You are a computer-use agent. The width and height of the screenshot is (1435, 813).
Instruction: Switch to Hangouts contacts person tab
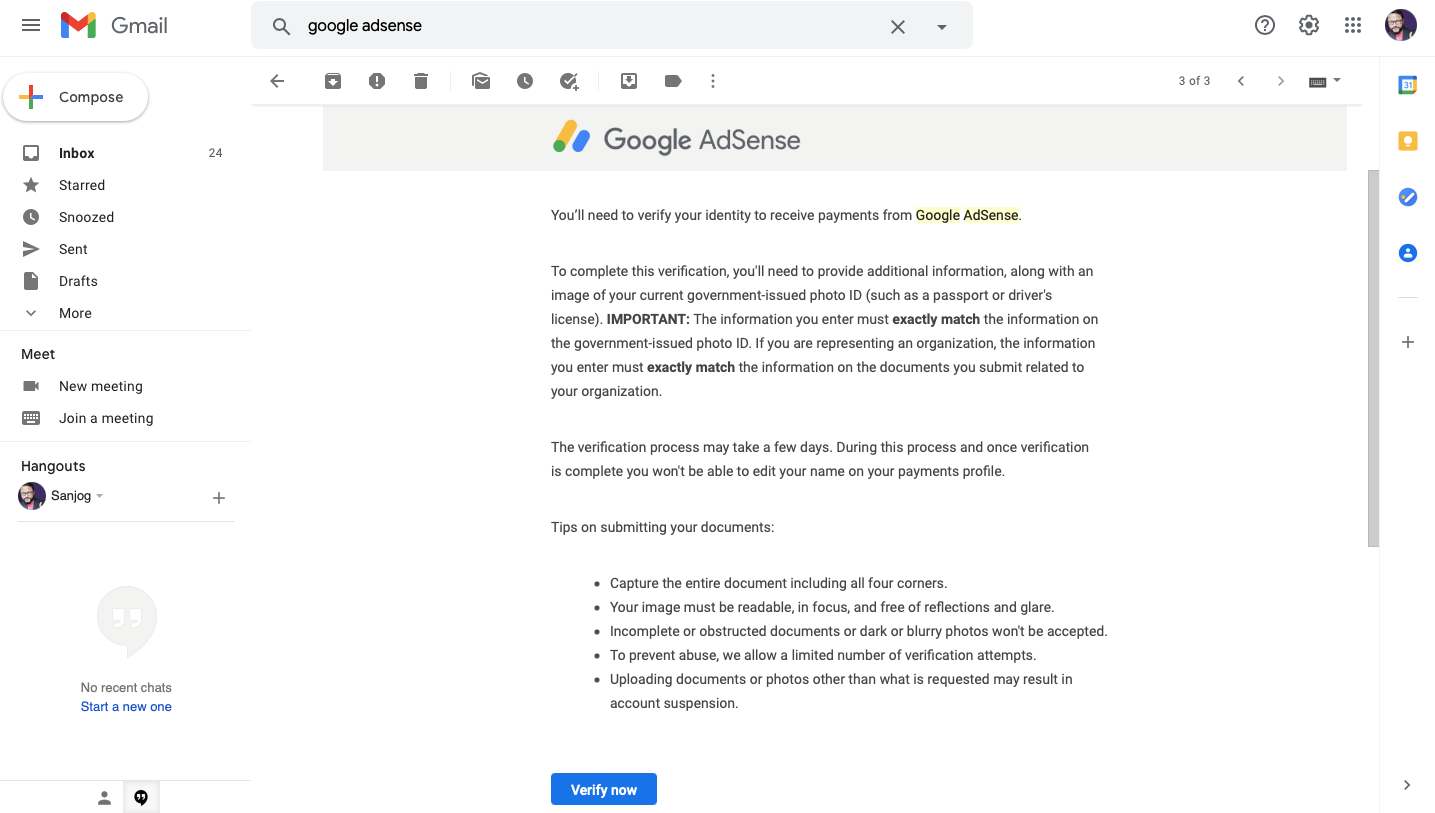(104, 798)
